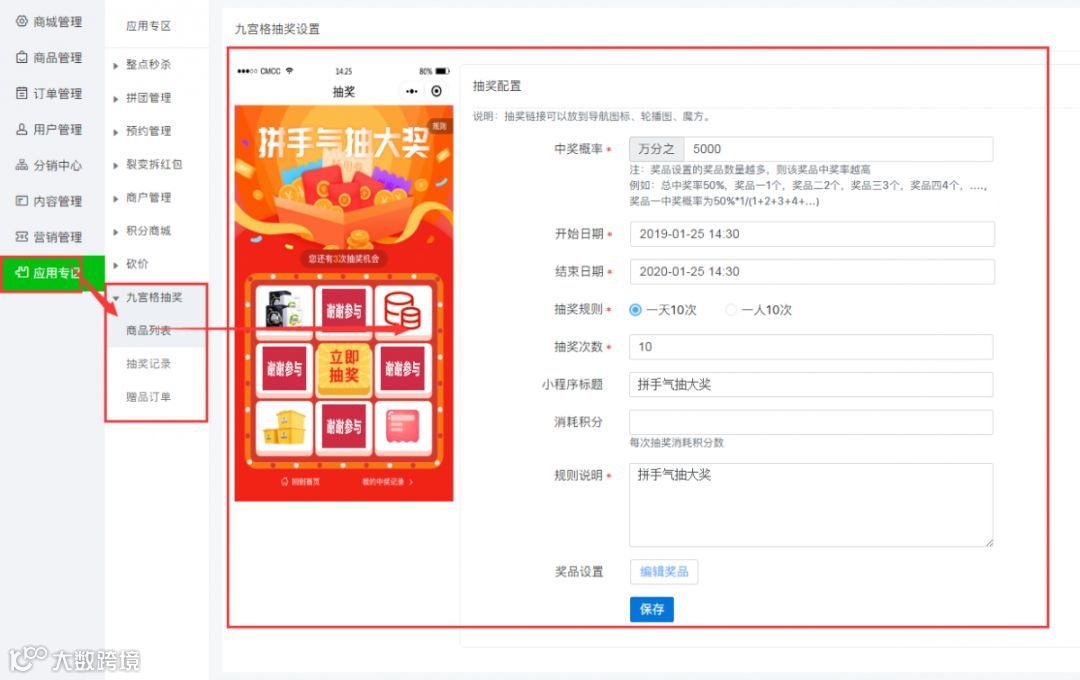Click the 开始日期 date field
The width and height of the screenshot is (1080, 680).
point(812,234)
